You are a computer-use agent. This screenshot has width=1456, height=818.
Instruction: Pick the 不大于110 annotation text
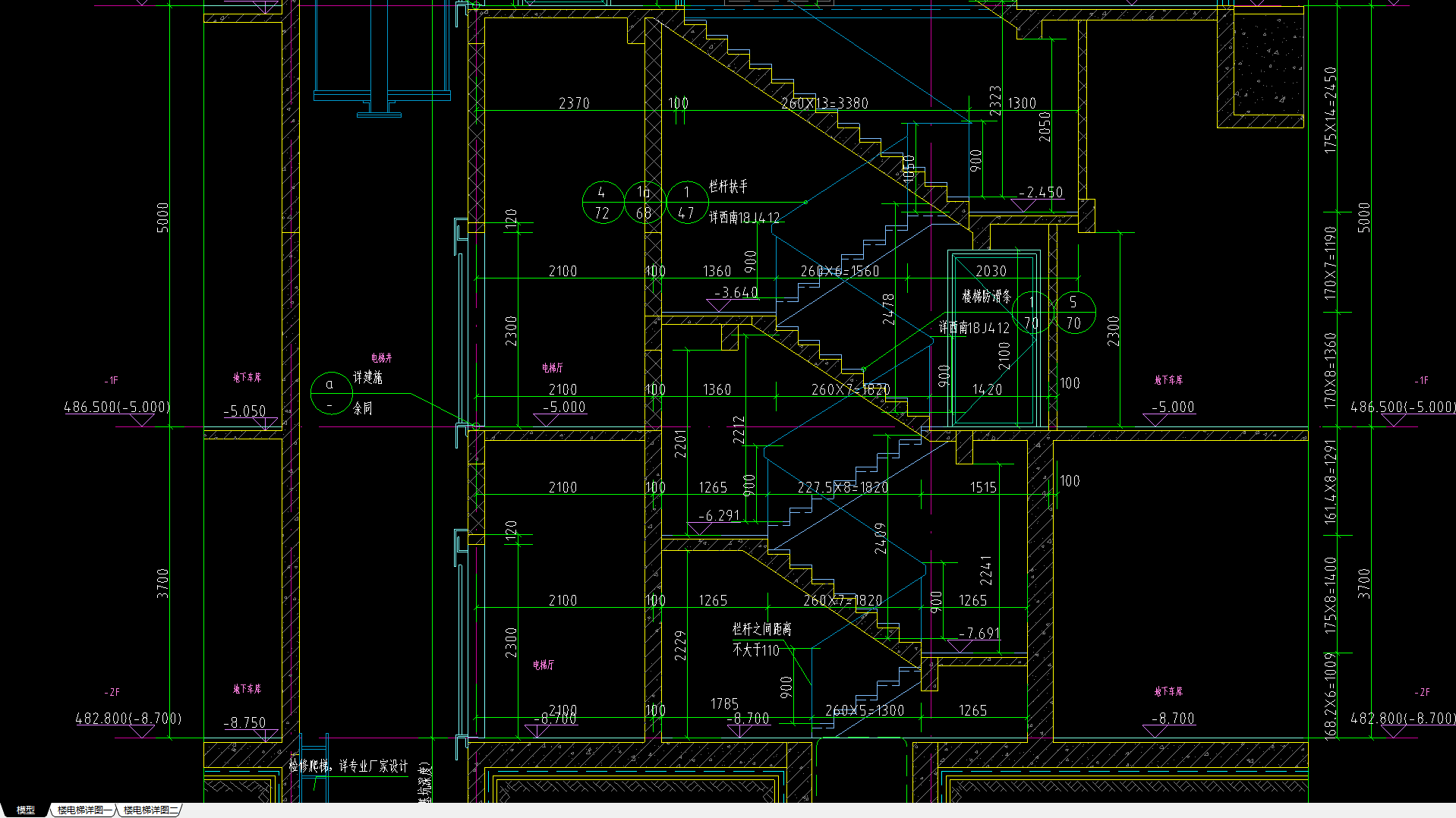tap(756, 650)
